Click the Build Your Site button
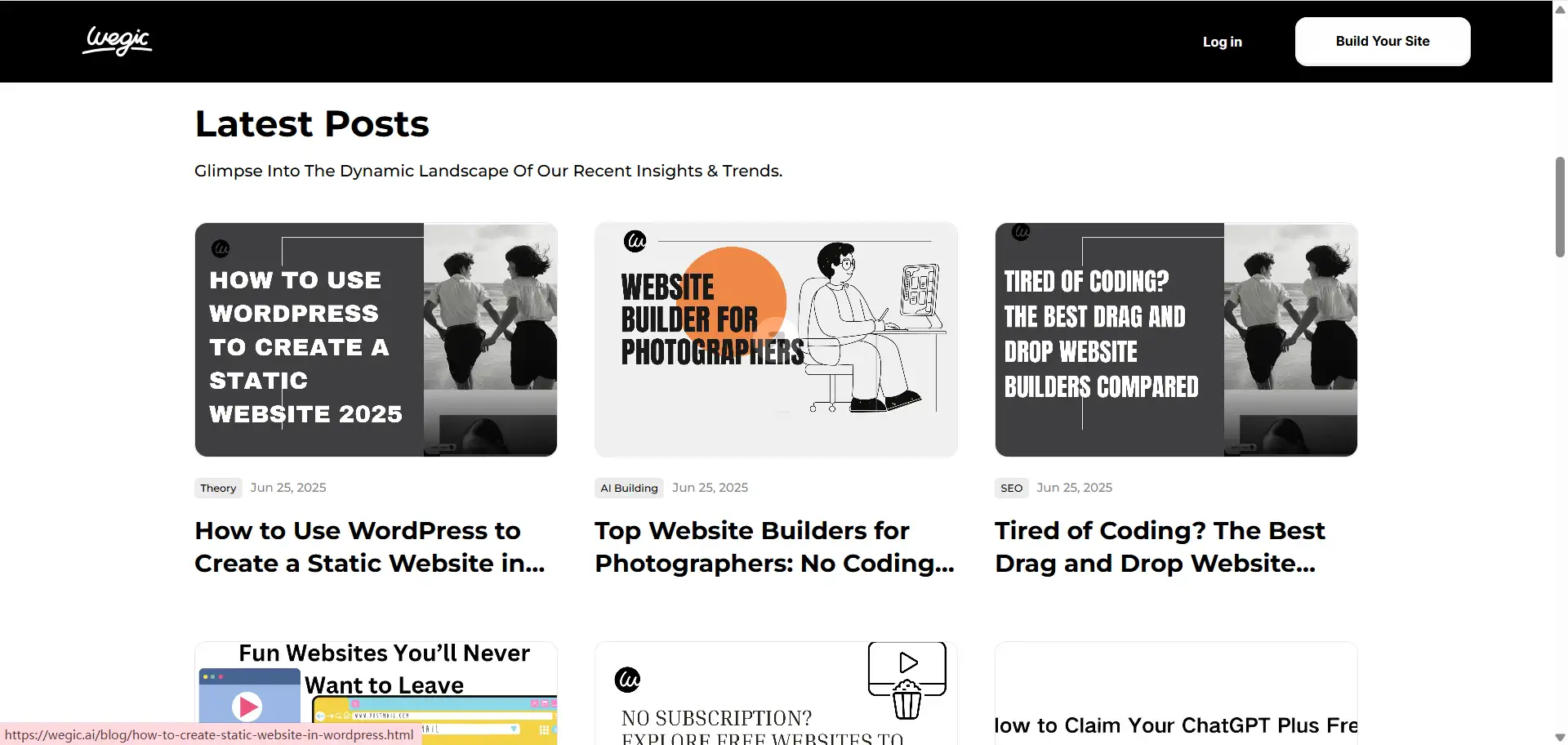1568x745 pixels. [x=1383, y=42]
